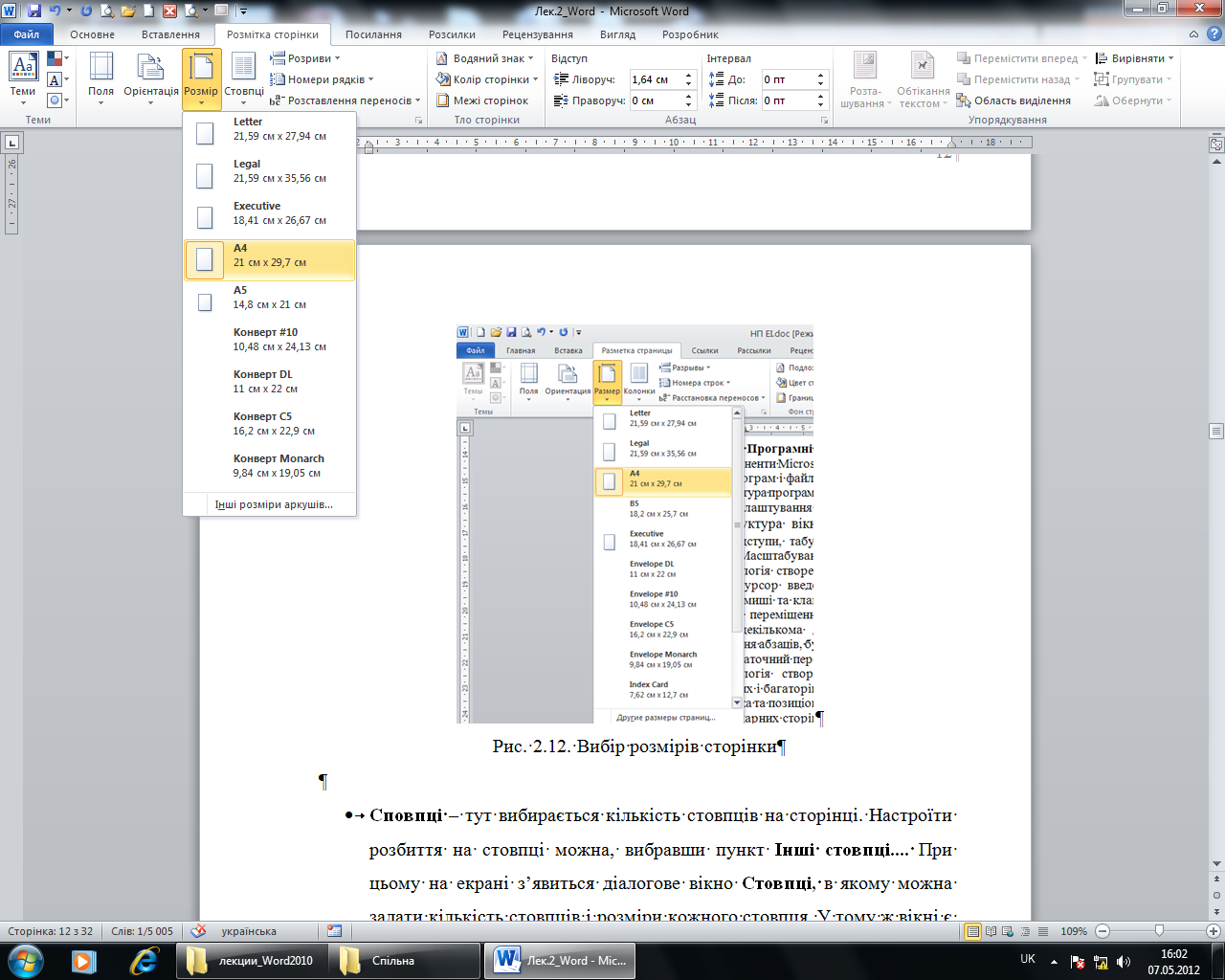Open the Themes gallery button
This screenshot has width=1225, height=980.
point(23,78)
